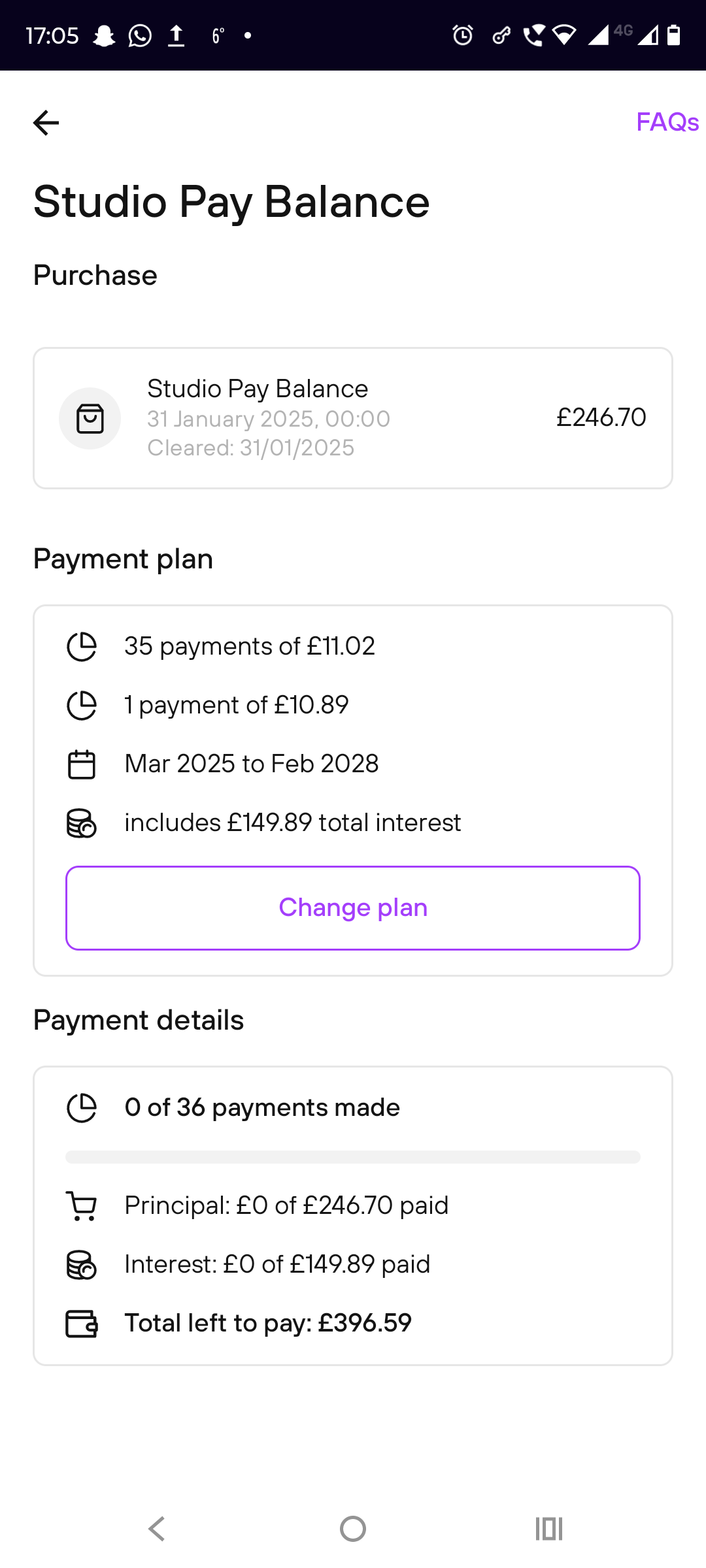Tap coins icon beside Interest paid
The image size is (706, 1568).
(82, 1265)
